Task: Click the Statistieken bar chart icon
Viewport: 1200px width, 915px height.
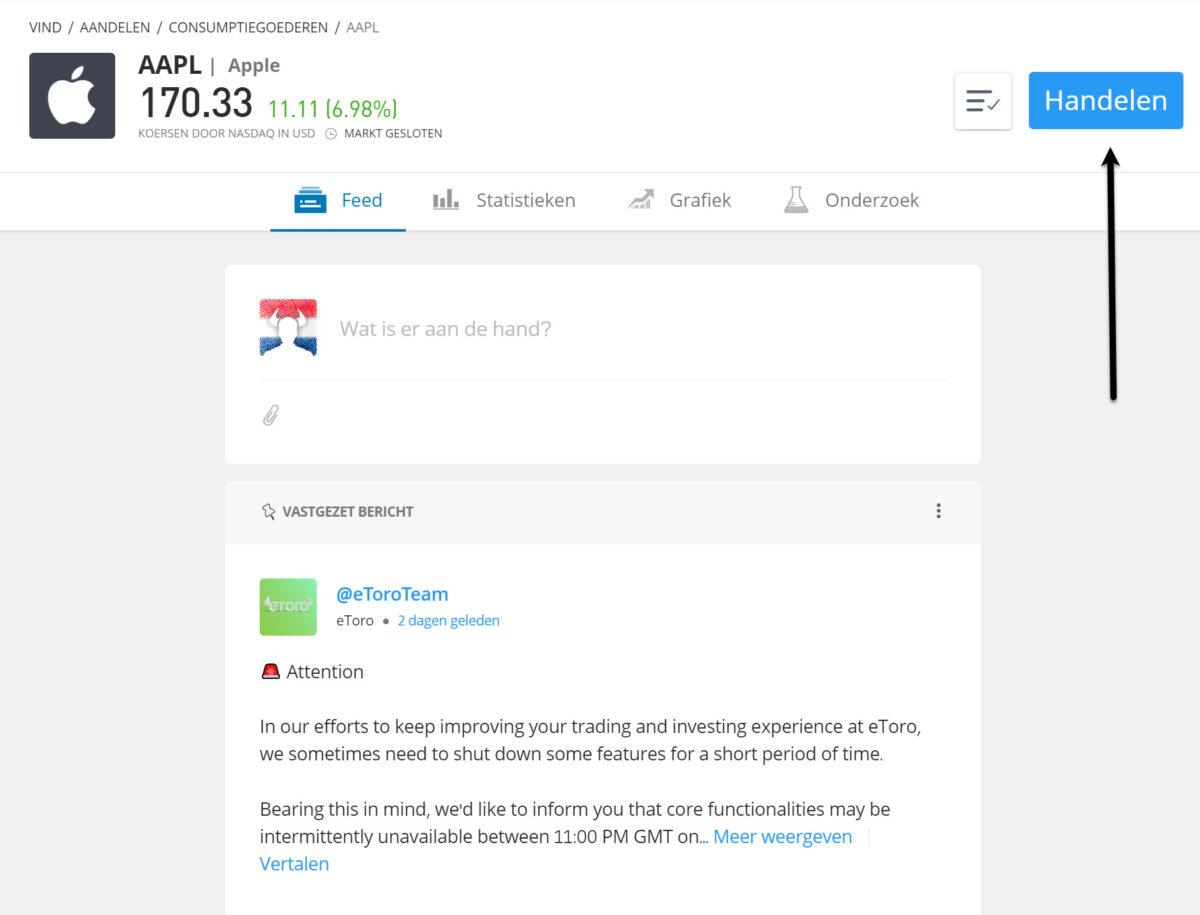Action: pyautogui.click(x=446, y=200)
